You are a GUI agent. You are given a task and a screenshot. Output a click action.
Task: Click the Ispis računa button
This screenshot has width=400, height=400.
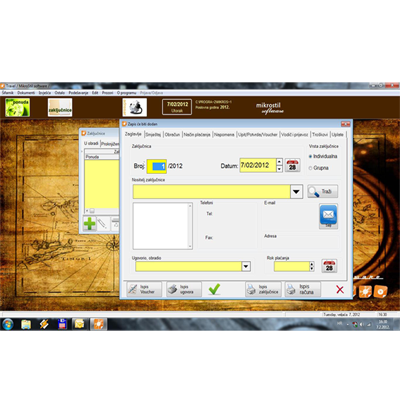[303, 289]
